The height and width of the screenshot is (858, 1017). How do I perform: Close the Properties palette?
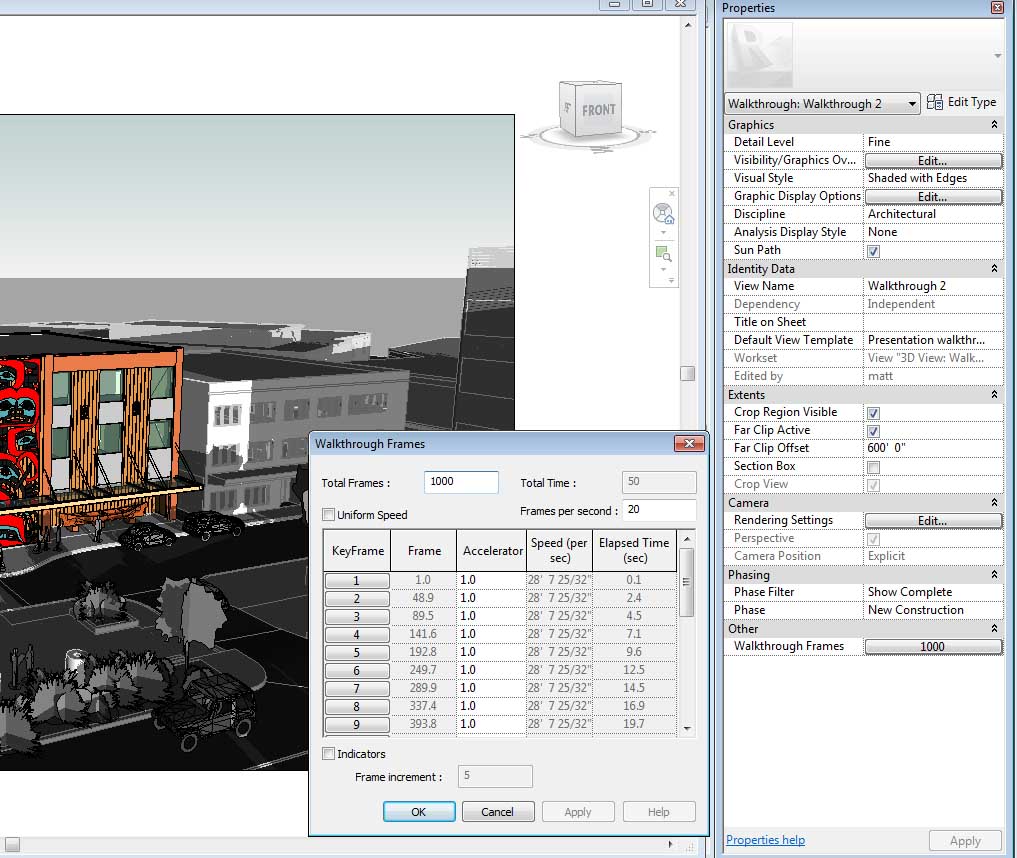click(x=997, y=8)
